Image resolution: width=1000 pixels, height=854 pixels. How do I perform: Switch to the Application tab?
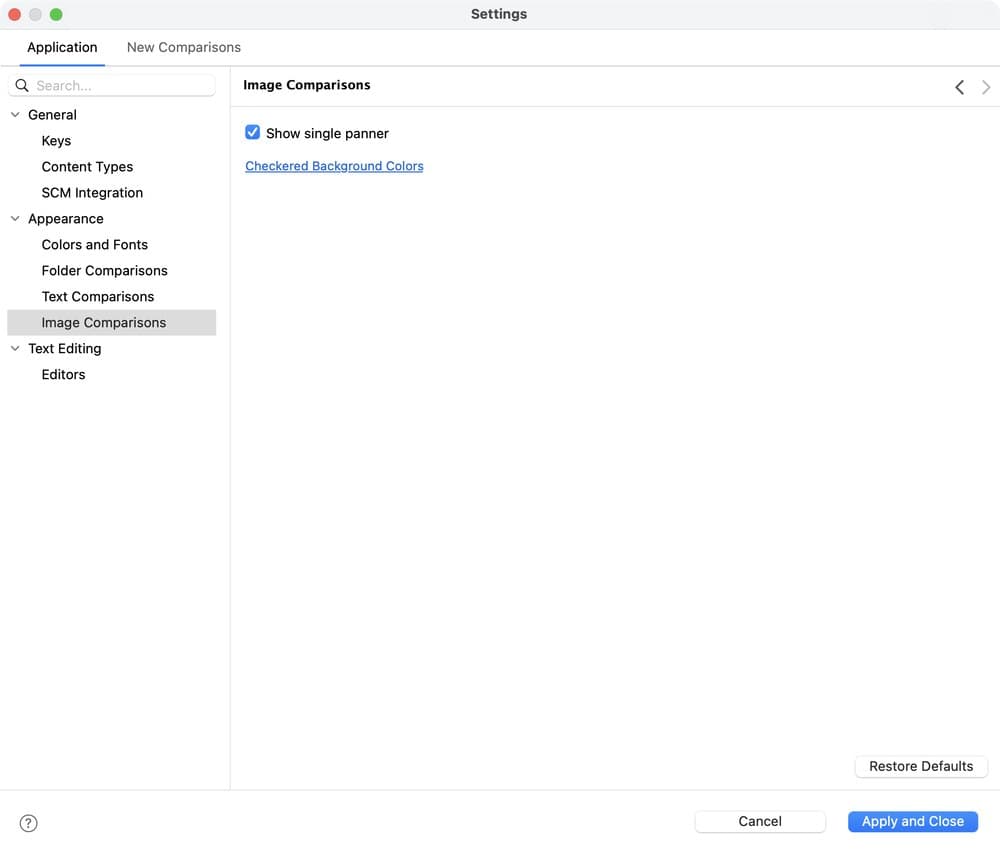click(62, 48)
